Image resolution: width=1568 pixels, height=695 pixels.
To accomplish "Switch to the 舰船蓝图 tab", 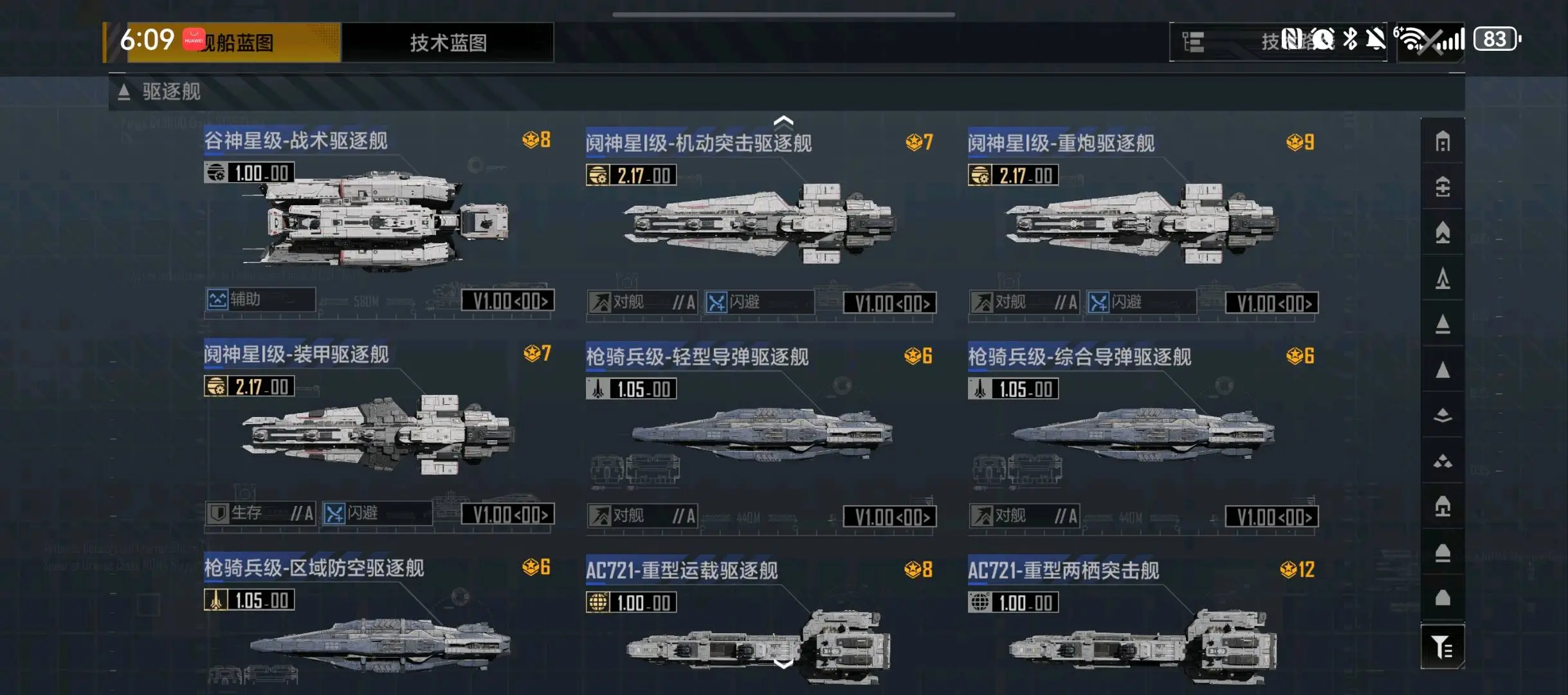I will pyautogui.click(x=233, y=42).
